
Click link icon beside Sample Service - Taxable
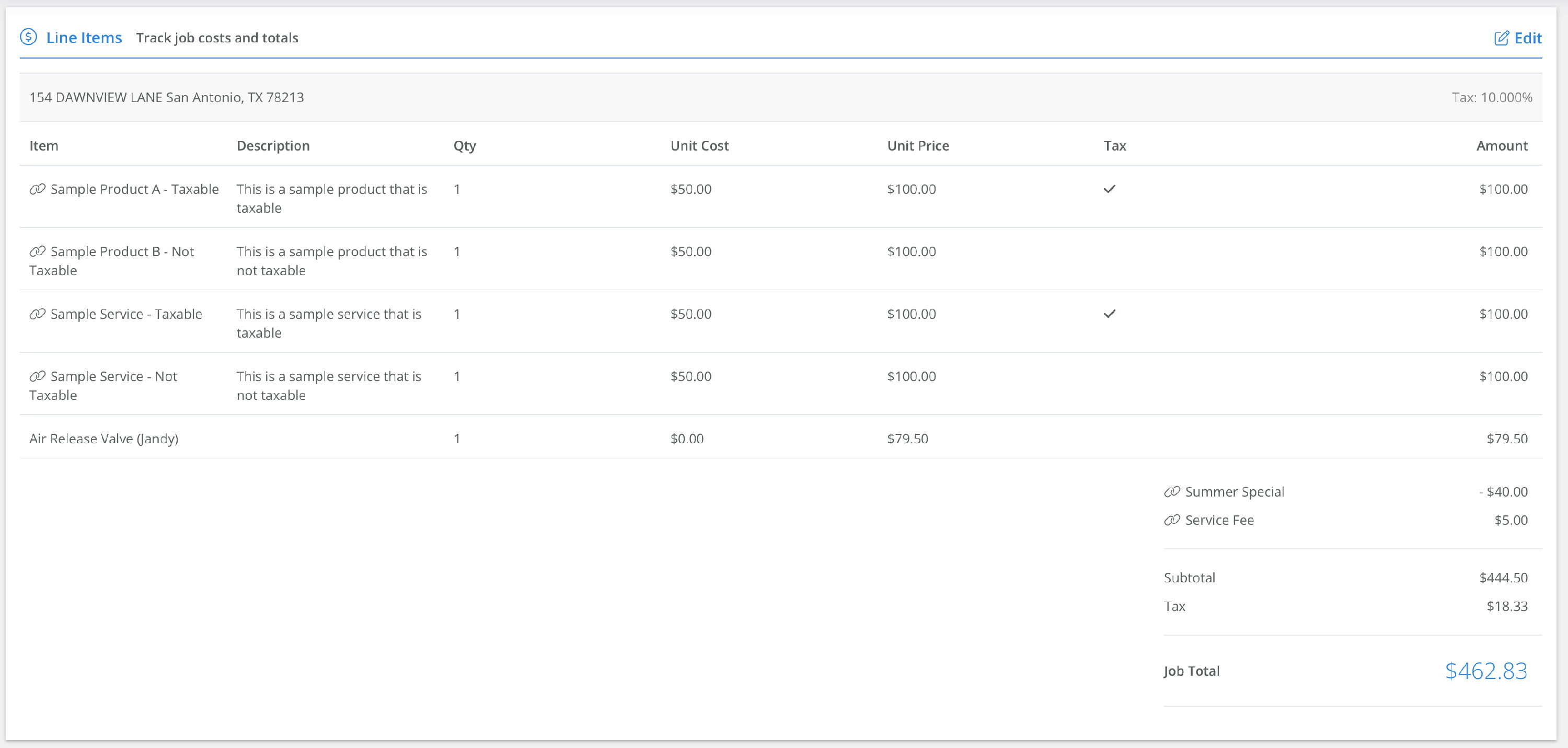(38, 314)
